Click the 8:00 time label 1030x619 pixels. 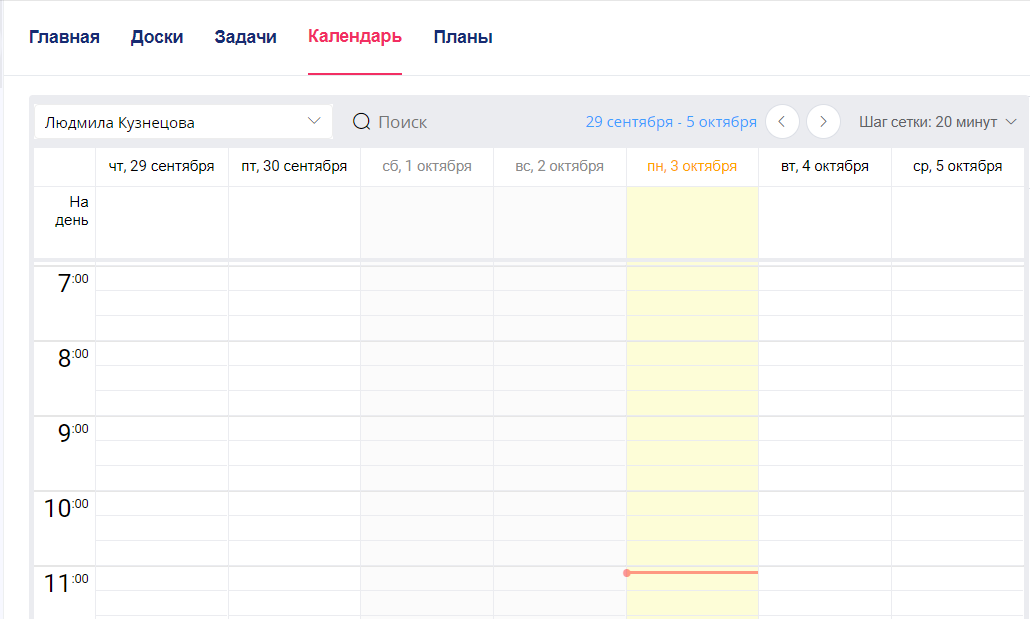[73, 357]
